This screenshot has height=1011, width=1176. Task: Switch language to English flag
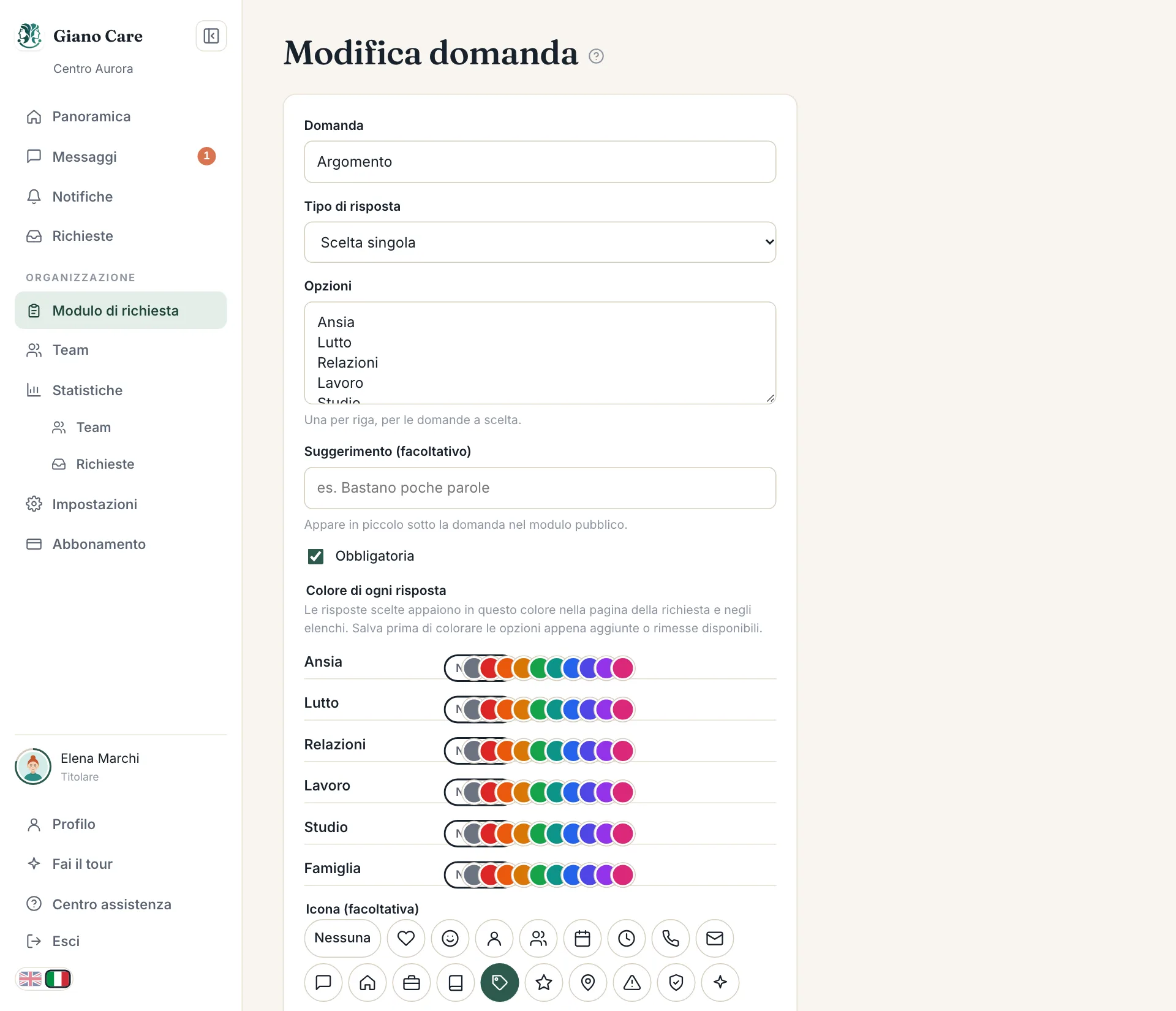click(30, 979)
